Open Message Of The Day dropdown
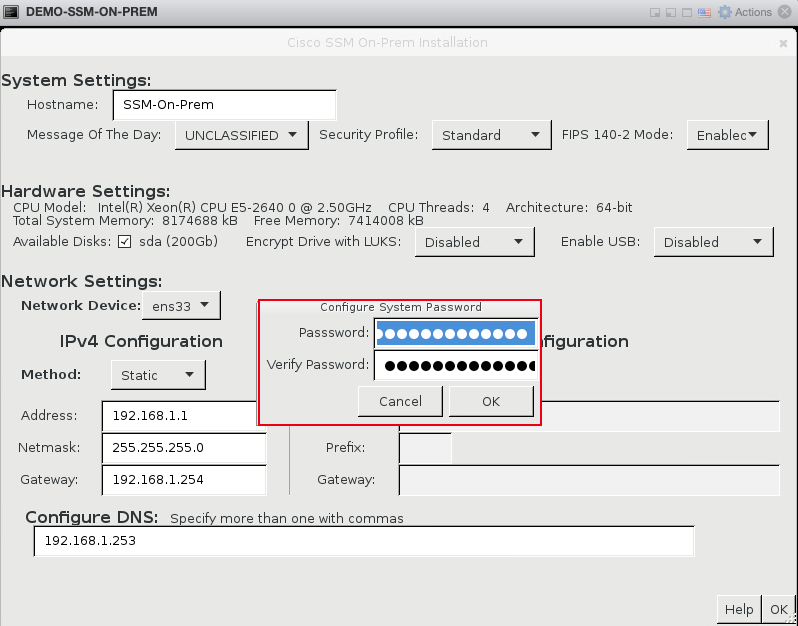Viewport: 798px width, 626px height. click(241, 135)
